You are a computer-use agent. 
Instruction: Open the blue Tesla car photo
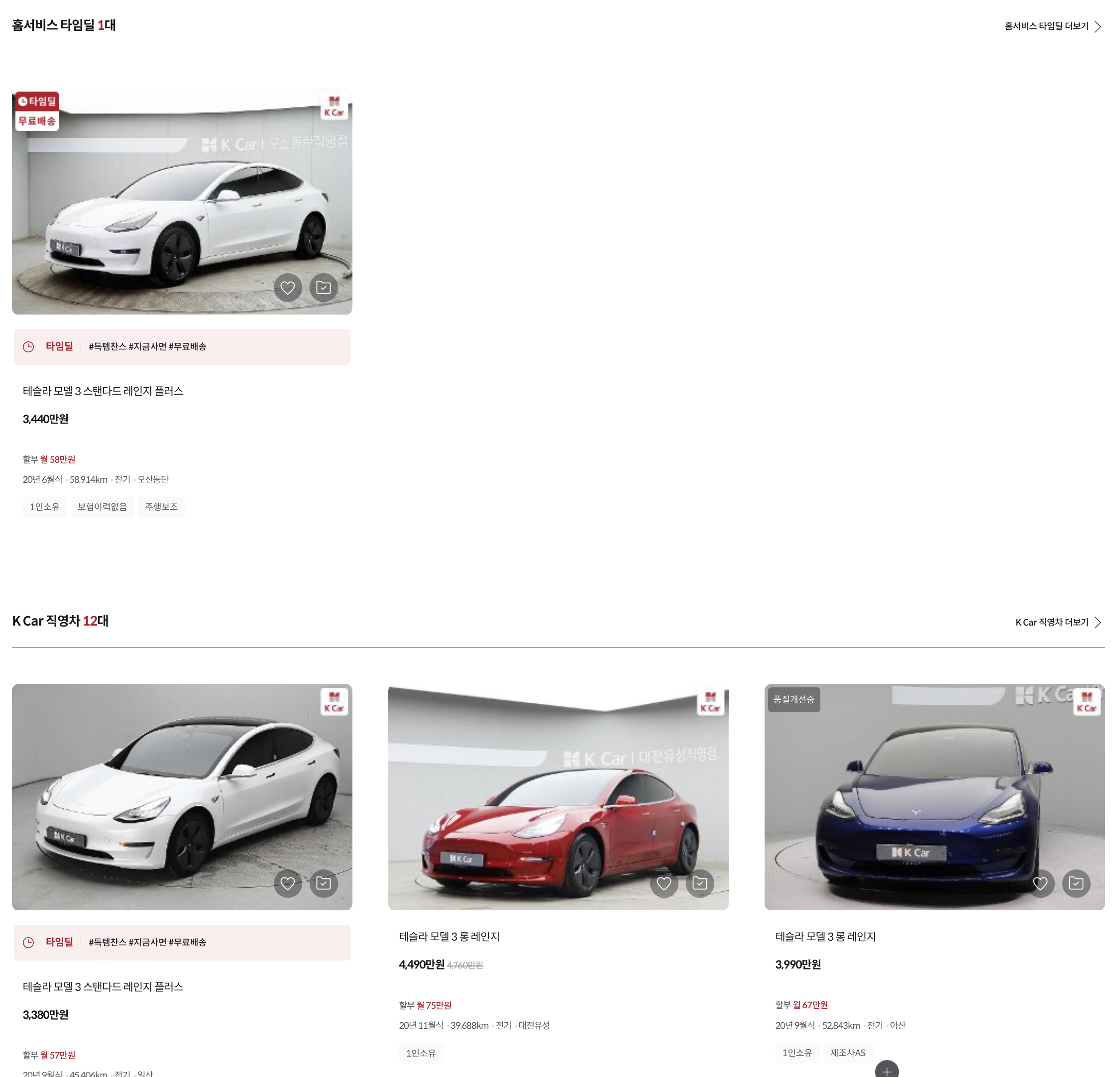pos(934,796)
